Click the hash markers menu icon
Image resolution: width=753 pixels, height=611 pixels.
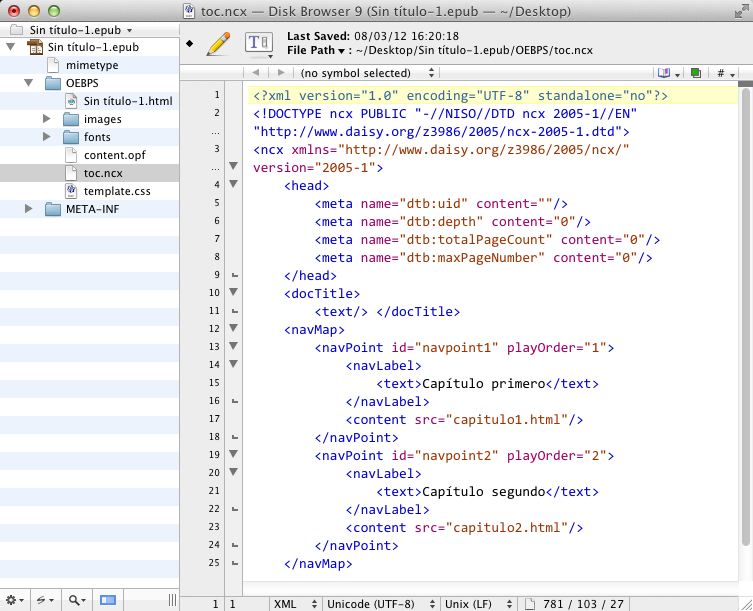[x=726, y=73]
